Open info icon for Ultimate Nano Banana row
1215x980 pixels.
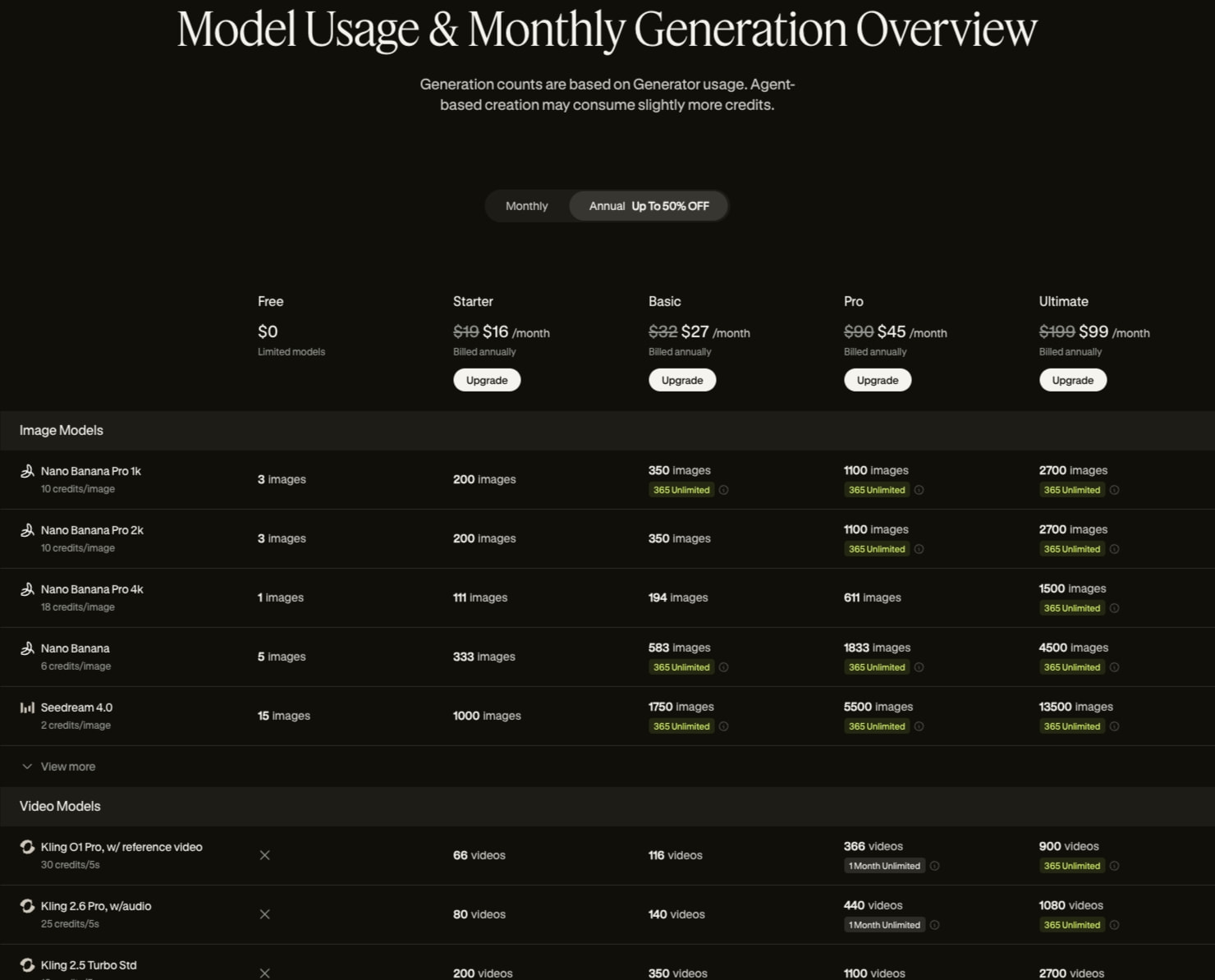click(x=1114, y=667)
